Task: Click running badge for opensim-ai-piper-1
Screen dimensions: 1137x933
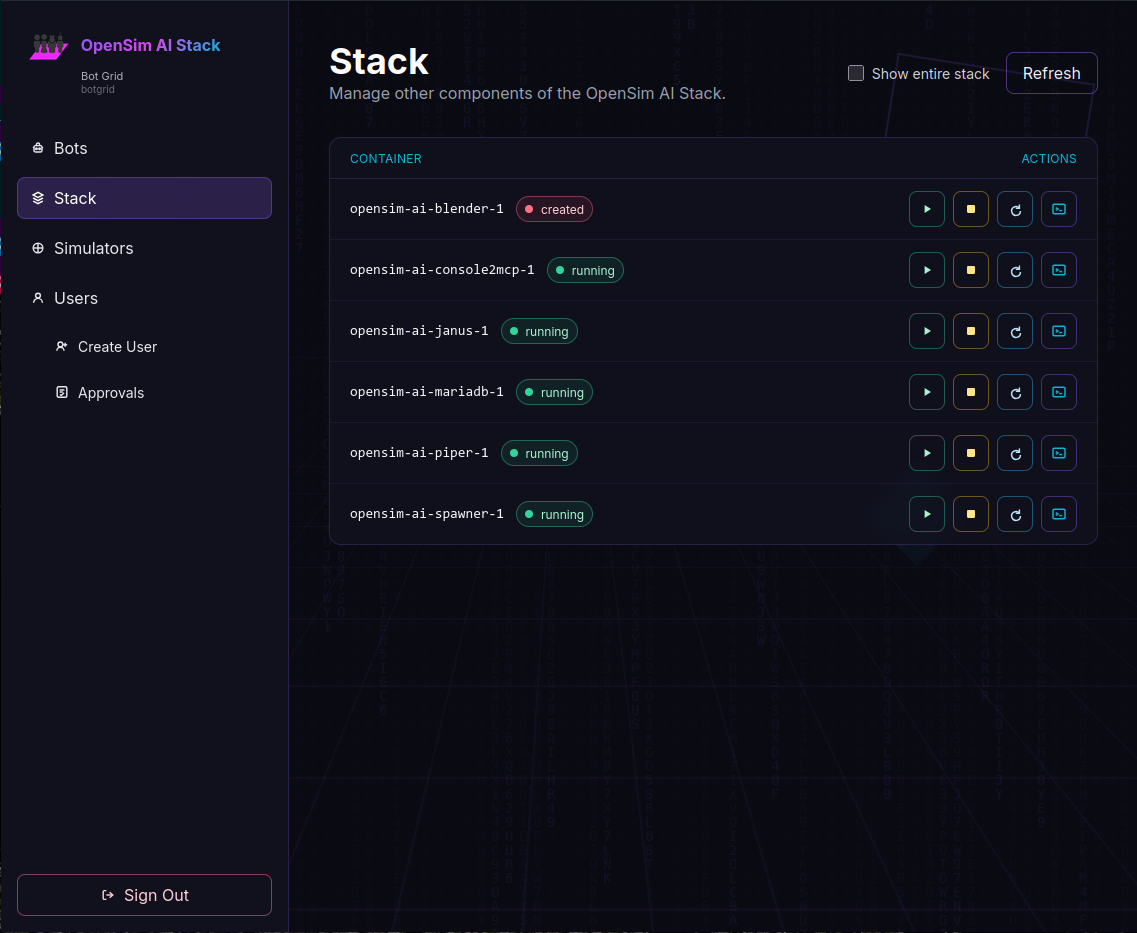Action: click(x=539, y=453)
